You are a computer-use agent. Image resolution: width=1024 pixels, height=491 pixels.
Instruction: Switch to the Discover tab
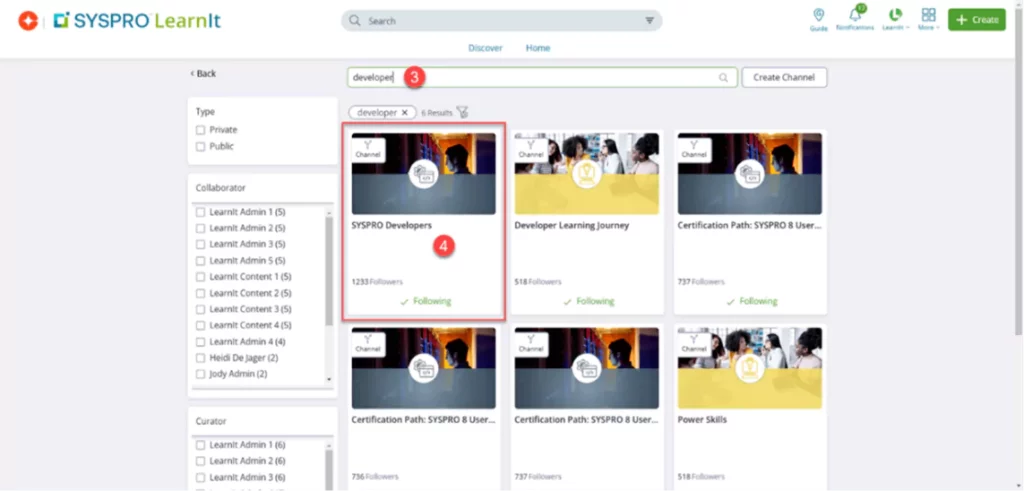[485, 48]
